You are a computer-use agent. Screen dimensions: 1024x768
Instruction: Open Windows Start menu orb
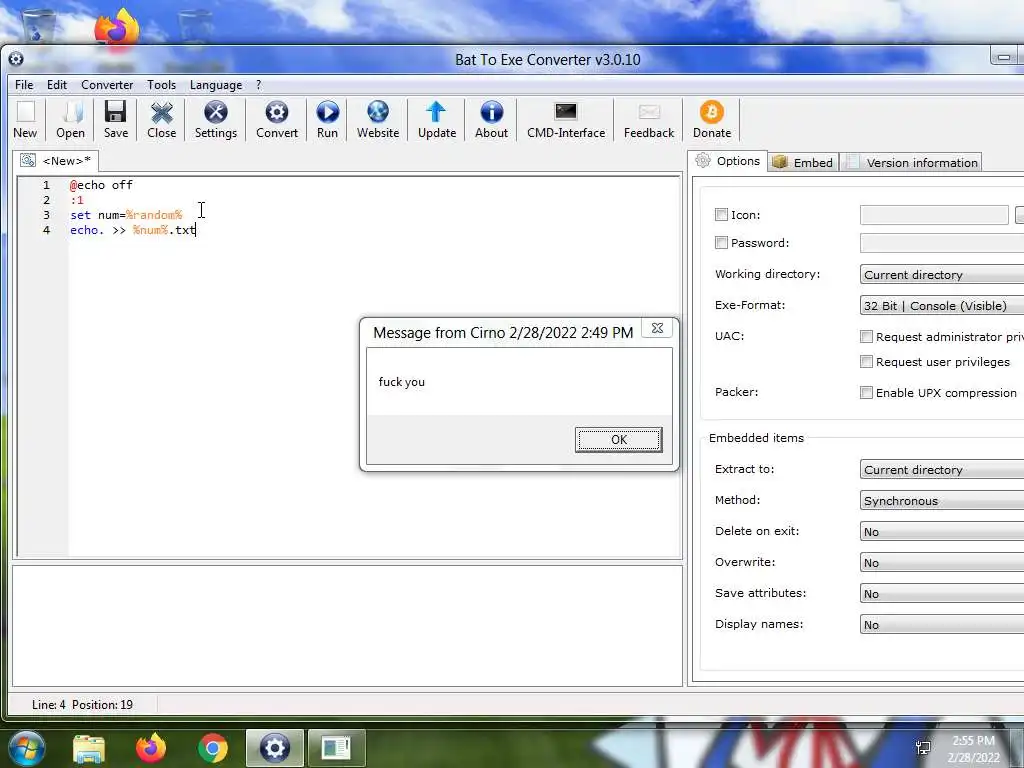(27, 748)
